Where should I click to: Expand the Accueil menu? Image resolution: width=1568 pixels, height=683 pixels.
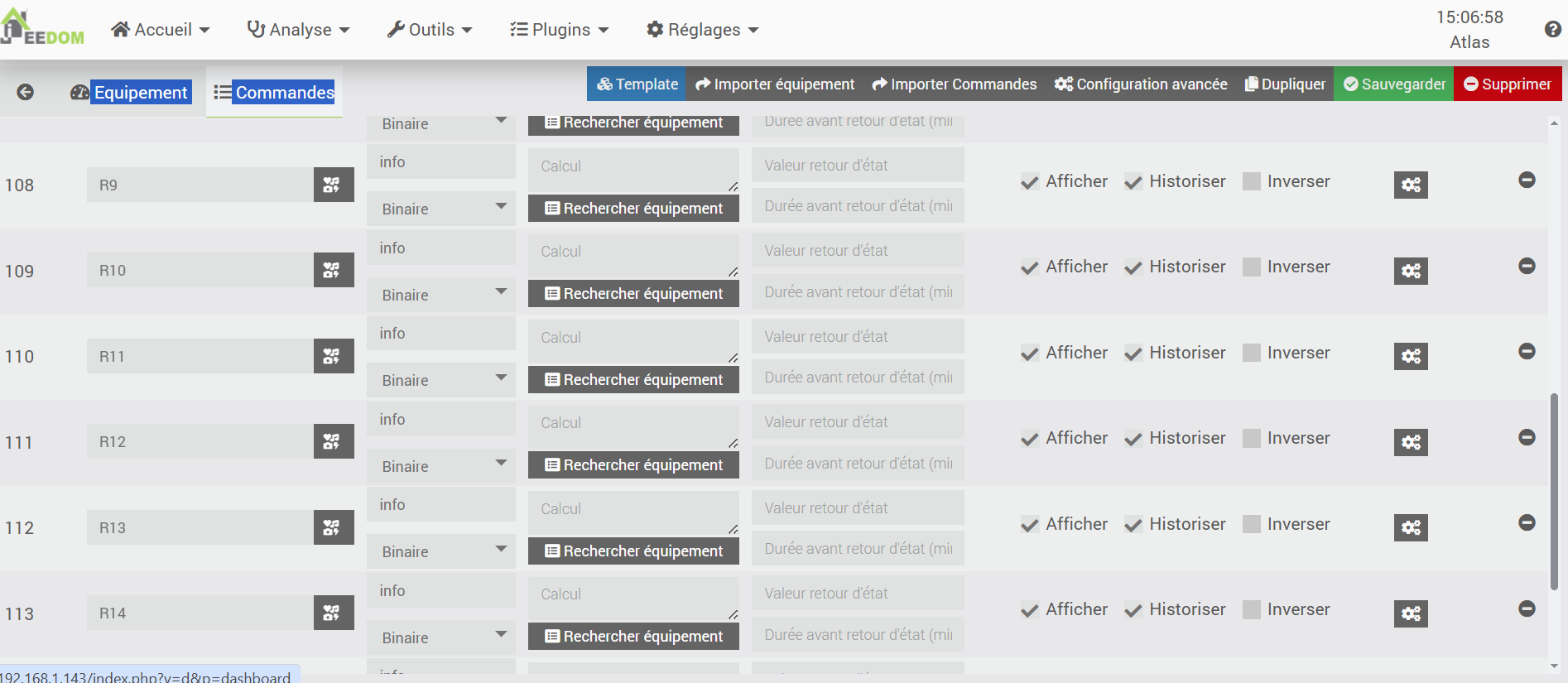[161, 30]
